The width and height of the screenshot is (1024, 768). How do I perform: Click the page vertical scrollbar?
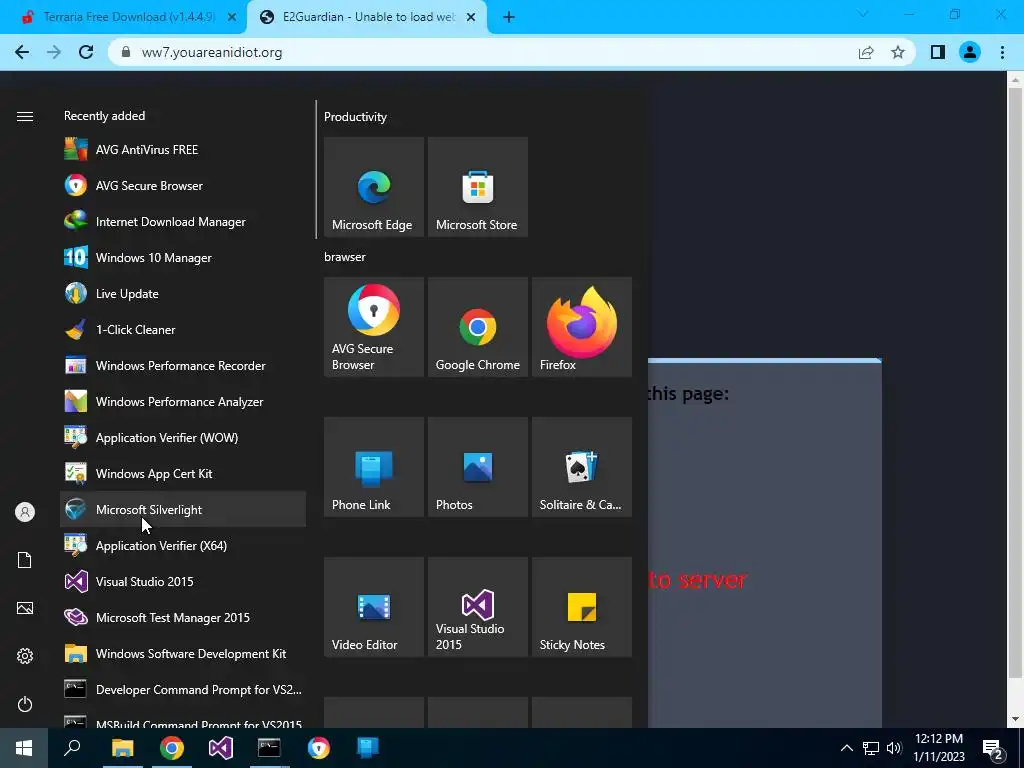1015,384
